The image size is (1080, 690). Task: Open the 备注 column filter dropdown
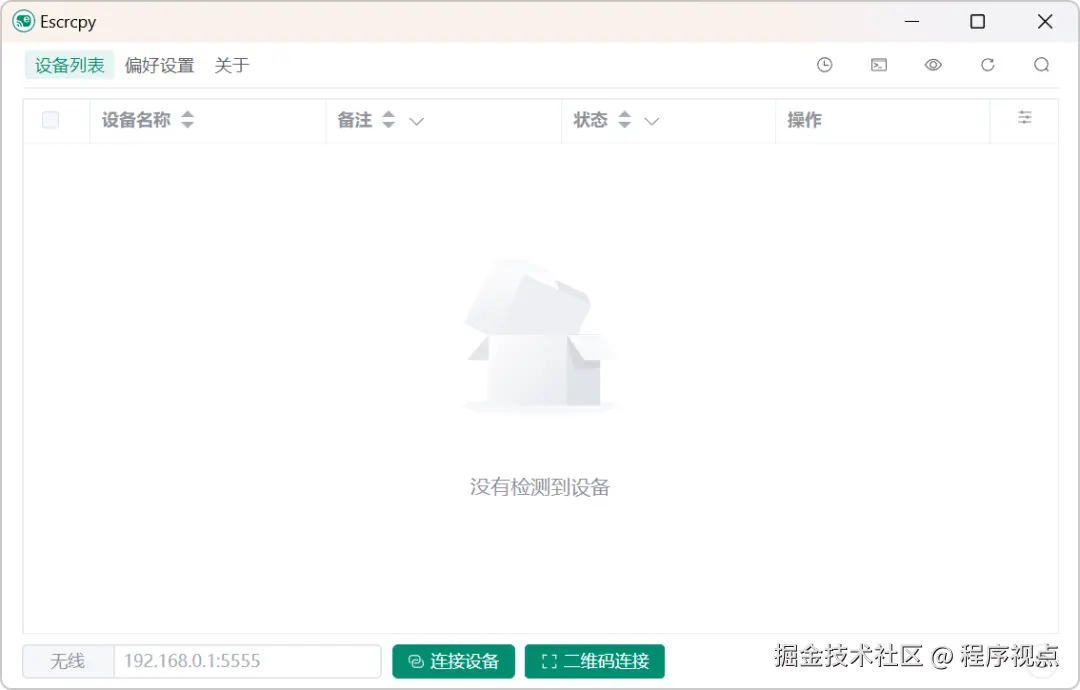tap(417, 121)
